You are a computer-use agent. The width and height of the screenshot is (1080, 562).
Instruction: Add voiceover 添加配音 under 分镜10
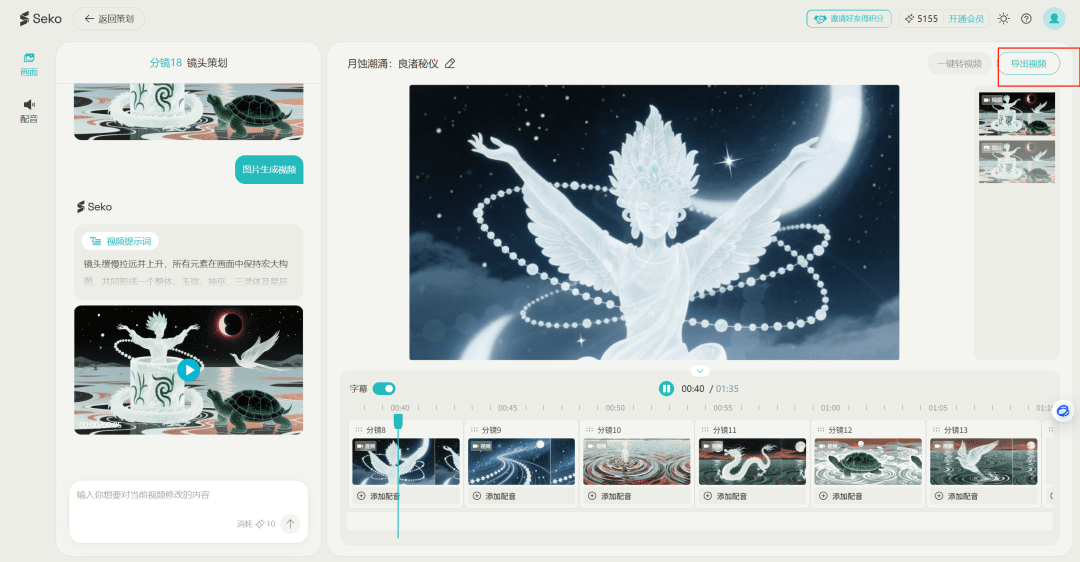pyautogui.click(x=610, y=496)
